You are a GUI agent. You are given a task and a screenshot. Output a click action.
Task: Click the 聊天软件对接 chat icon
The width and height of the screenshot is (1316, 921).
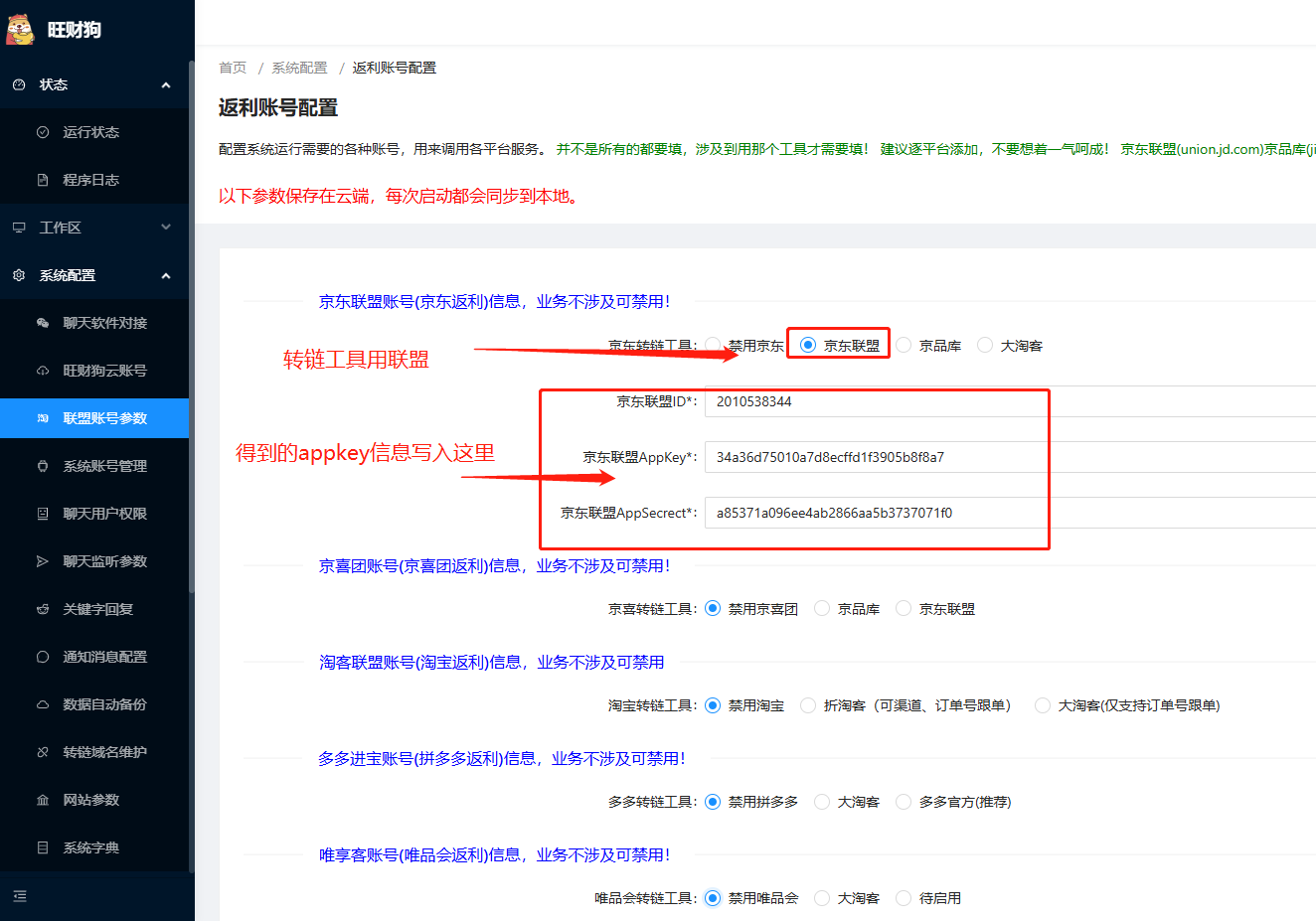(x=43, y=323)
